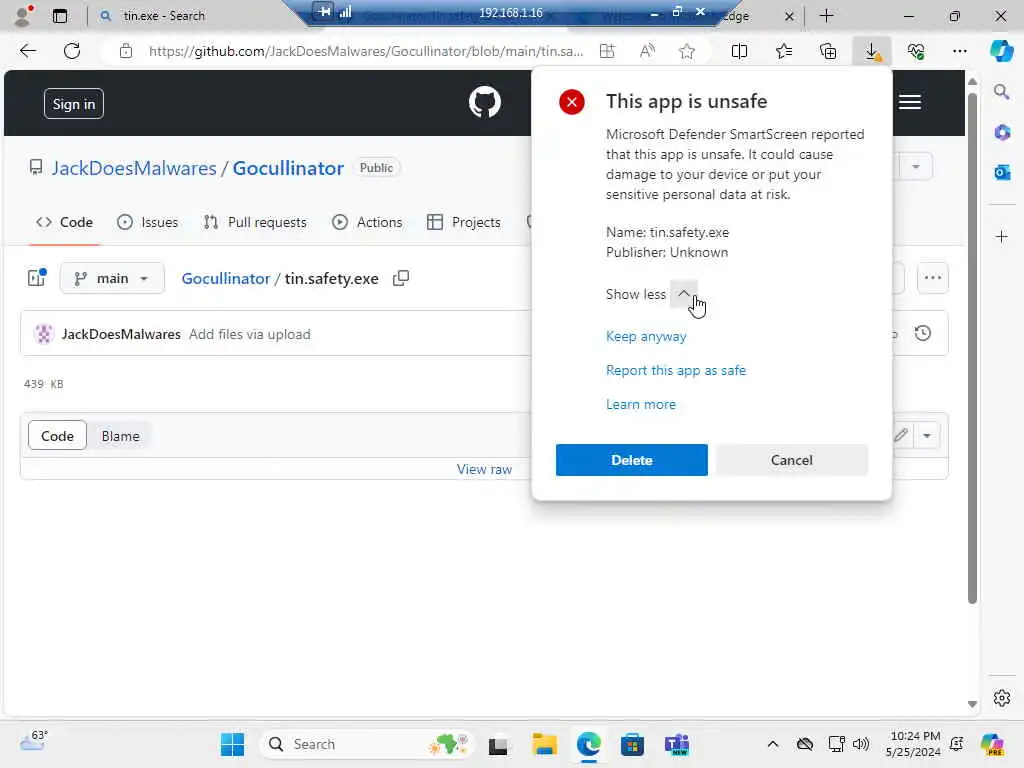Open JackDoesMalwares owner link
The image size is (1024, 768).
point(134,168)
